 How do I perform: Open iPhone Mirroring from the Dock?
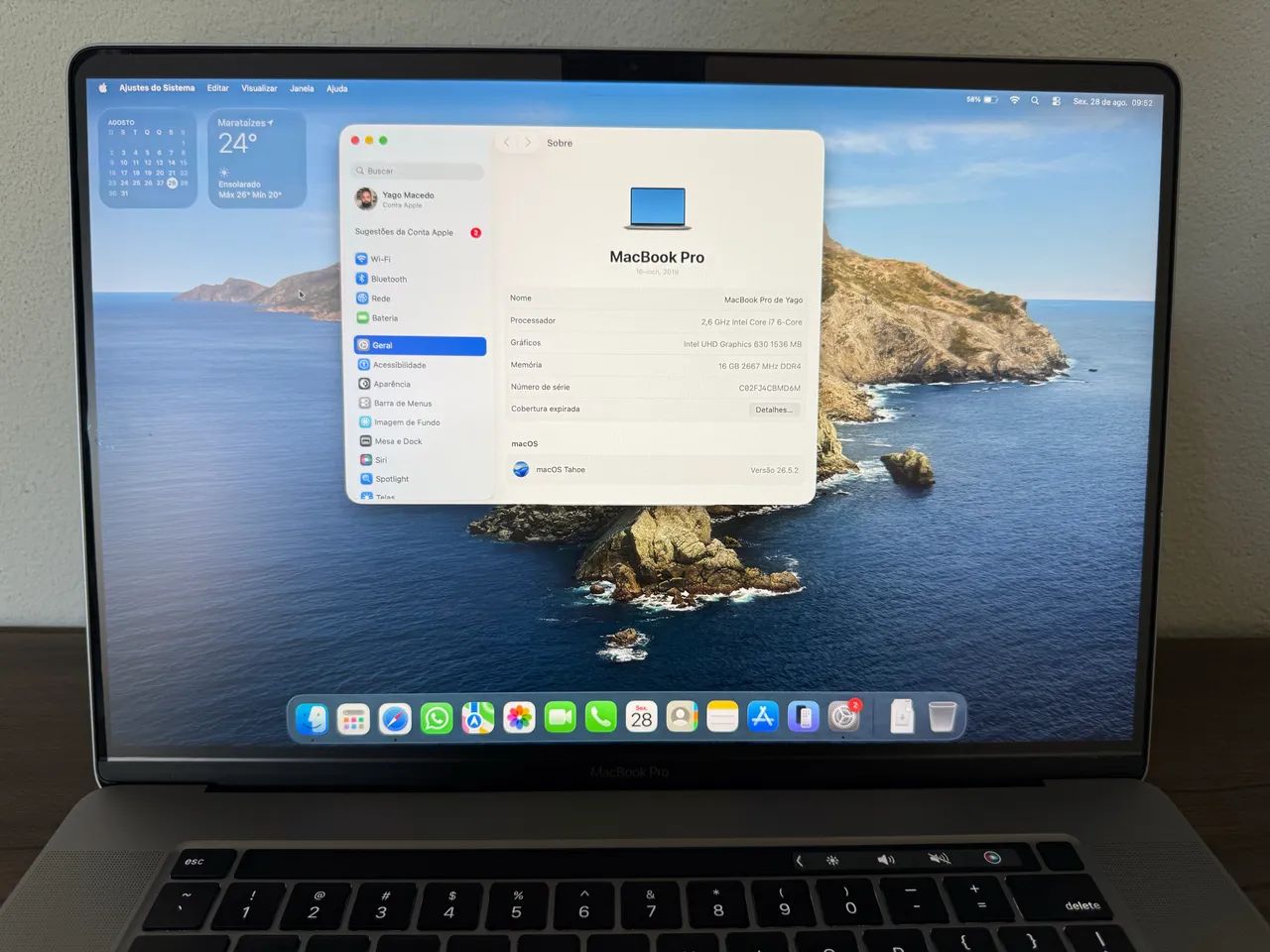tap(804, 717)
